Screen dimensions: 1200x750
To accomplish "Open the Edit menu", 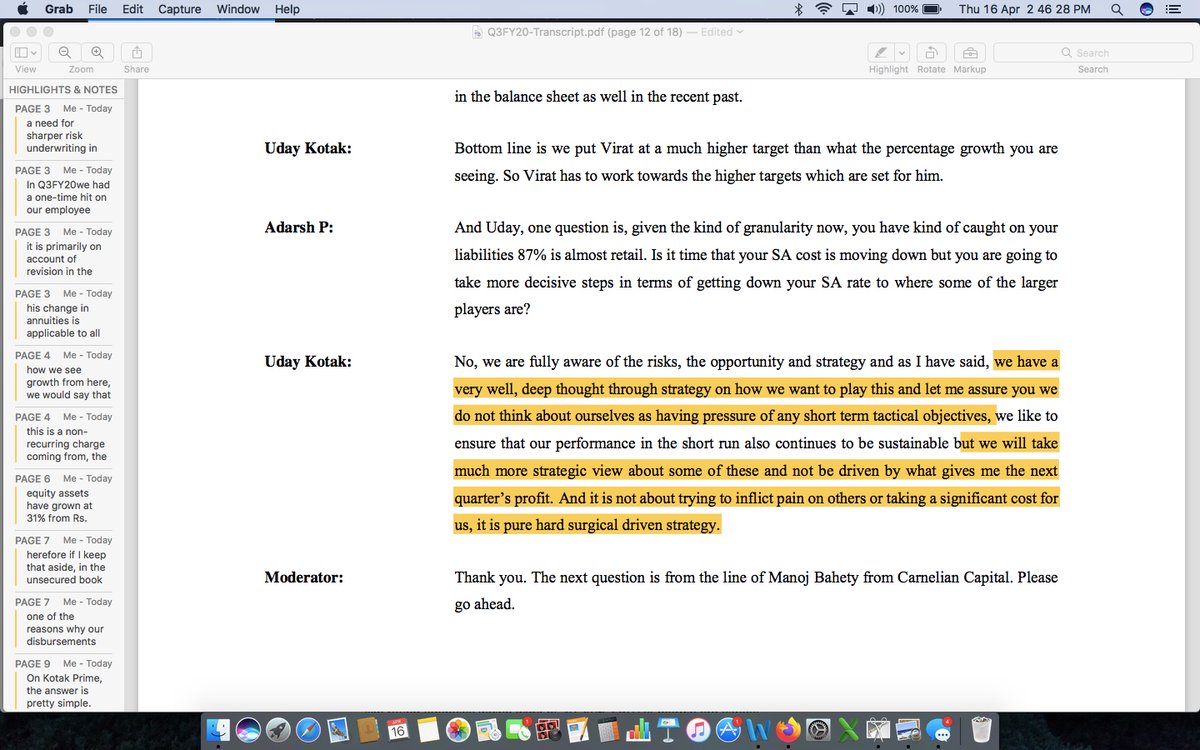I will [132, 9].
